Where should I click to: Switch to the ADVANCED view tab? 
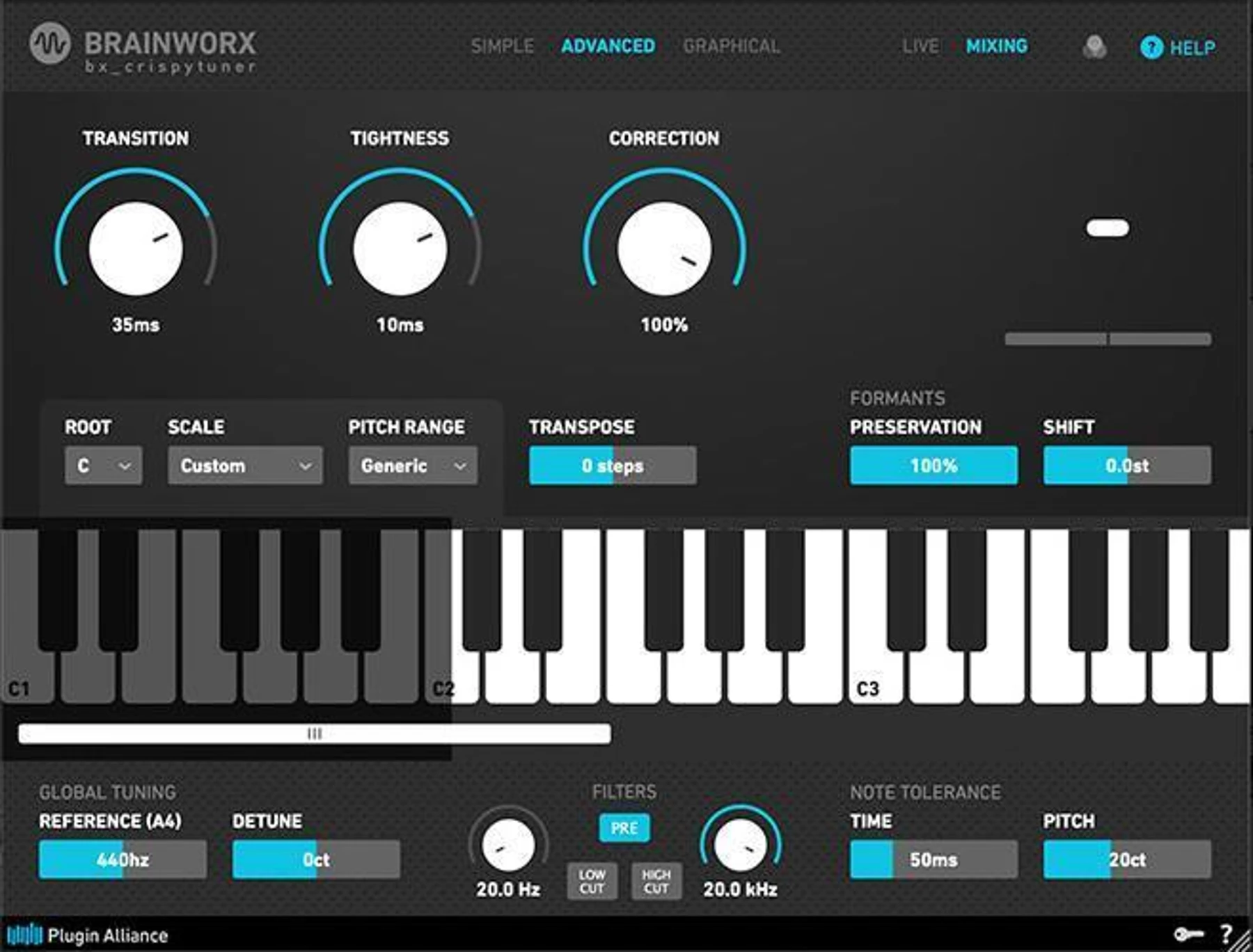pyautogui.click(x=608, y=46)
